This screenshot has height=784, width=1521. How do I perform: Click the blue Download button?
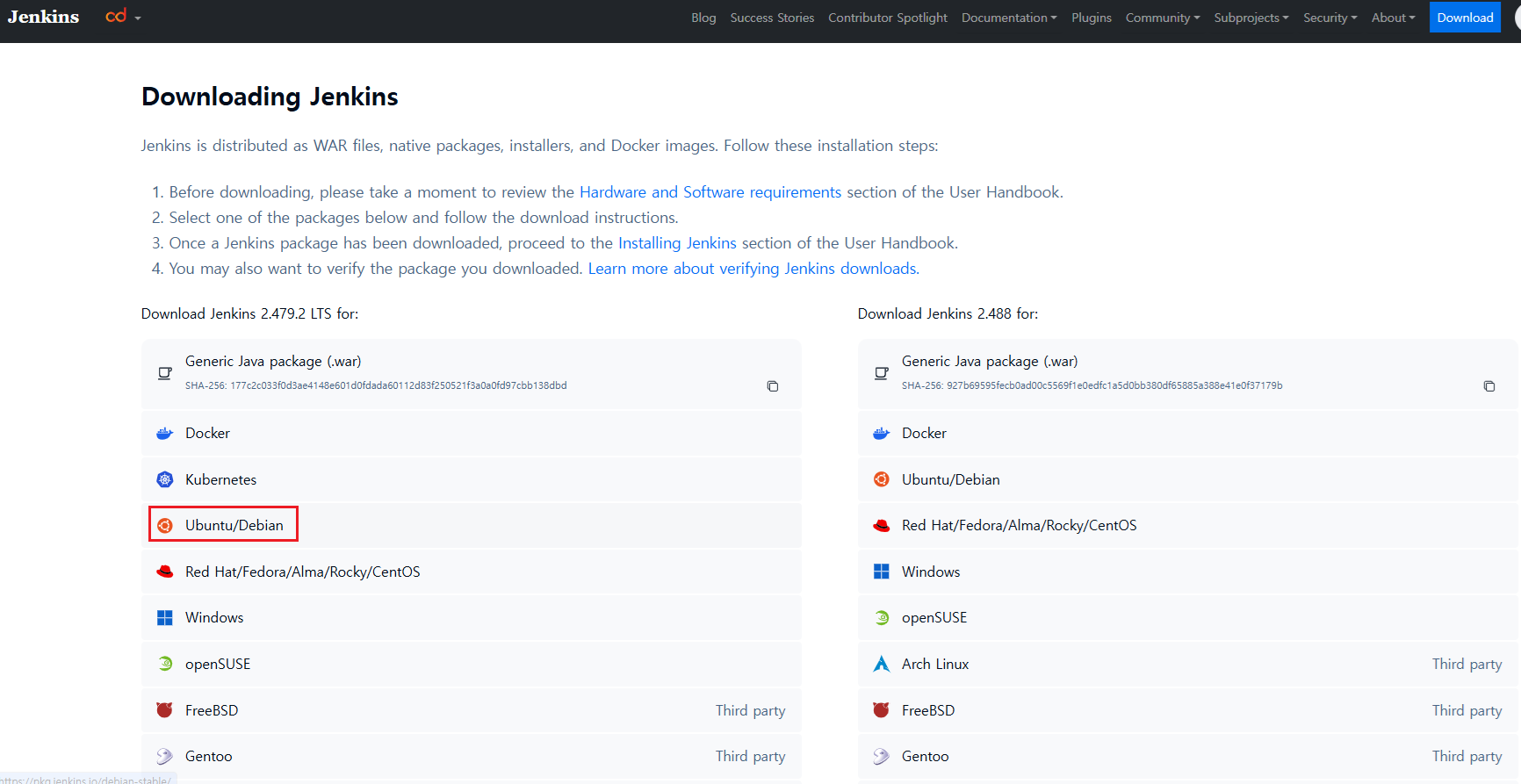click(1465, 18)
